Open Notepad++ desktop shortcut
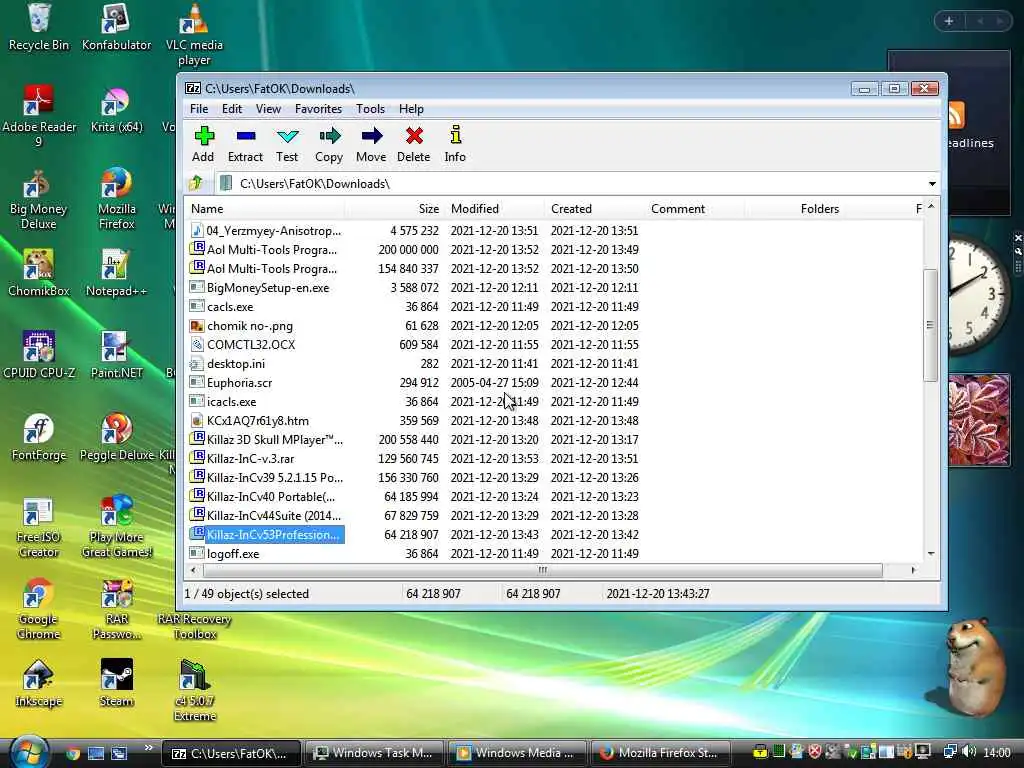 [116, 274]
